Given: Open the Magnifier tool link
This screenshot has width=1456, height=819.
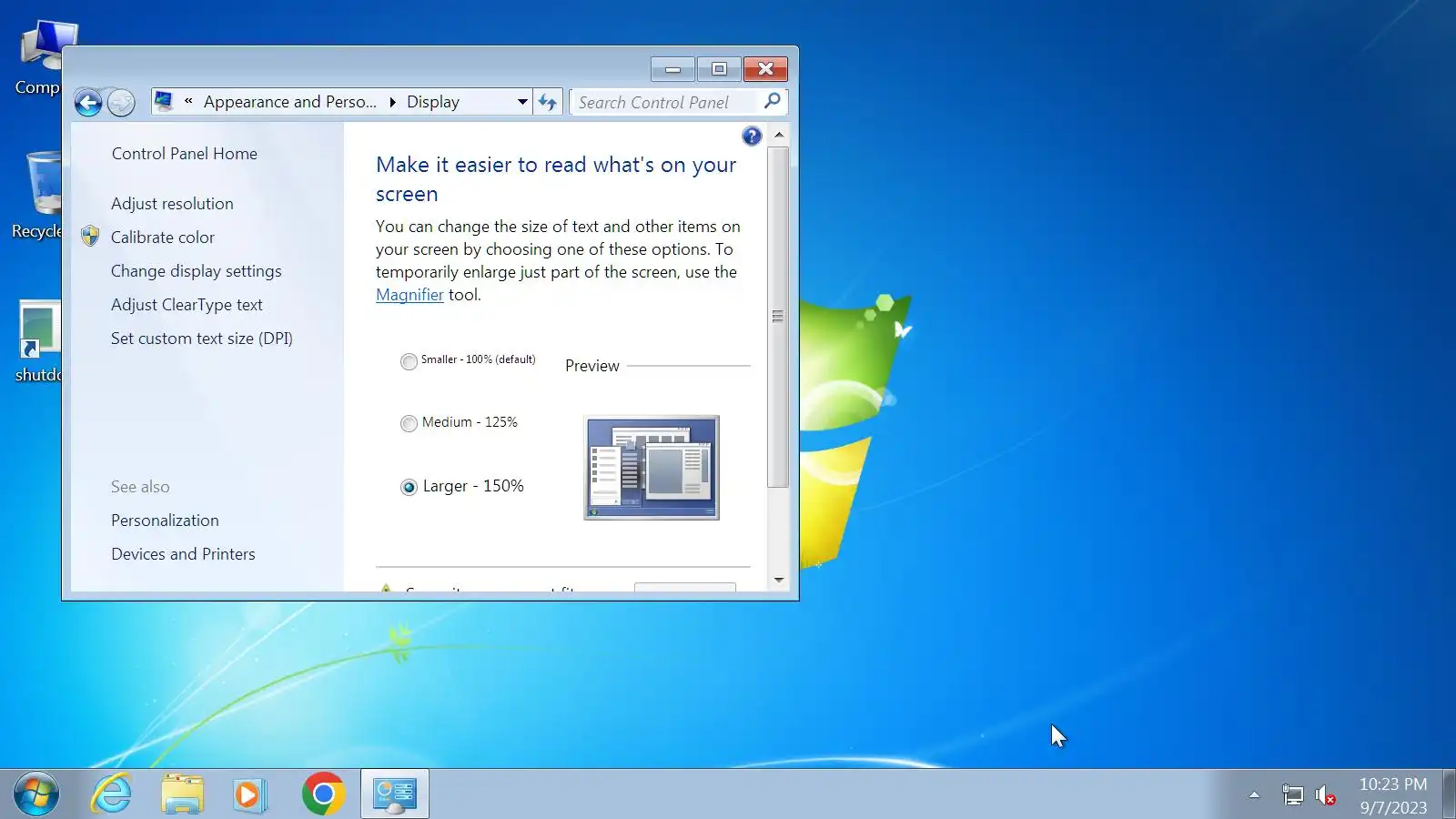Looking at the screenshot, I should coord(409,295).
